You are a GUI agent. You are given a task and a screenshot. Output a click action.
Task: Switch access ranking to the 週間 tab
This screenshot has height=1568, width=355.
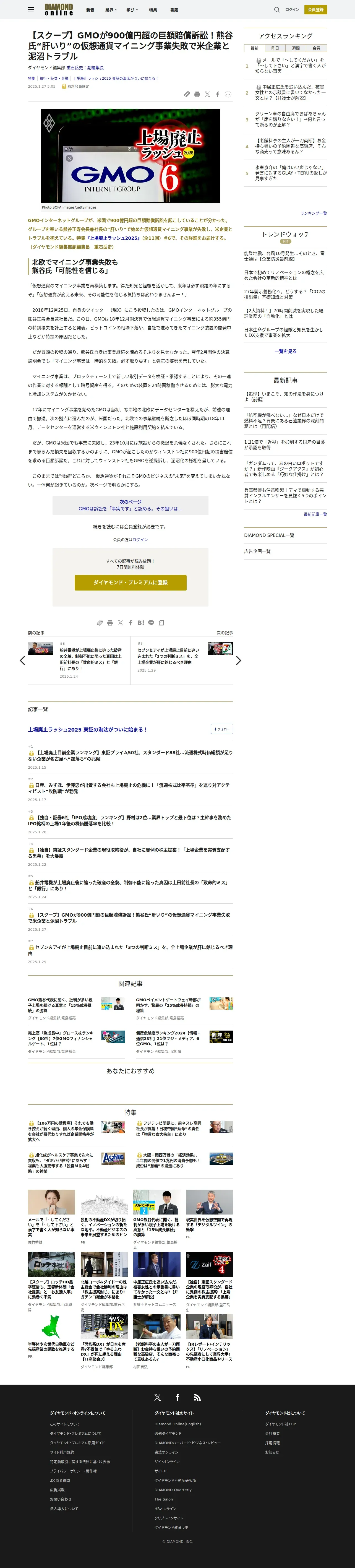(296, 48)
